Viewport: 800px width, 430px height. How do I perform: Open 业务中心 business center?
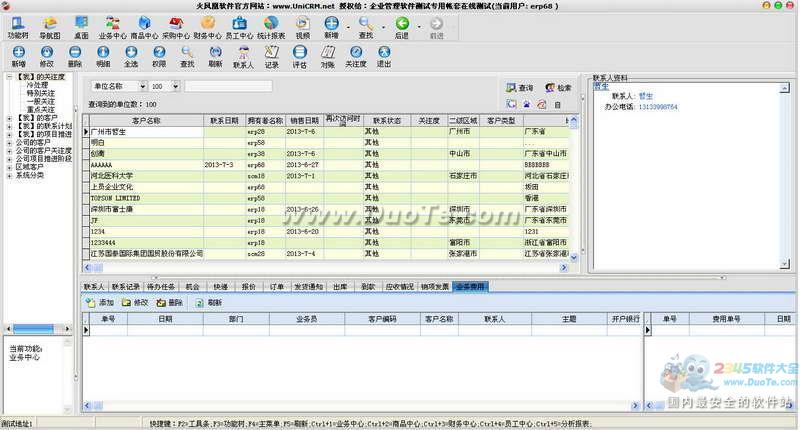point(113,28)
